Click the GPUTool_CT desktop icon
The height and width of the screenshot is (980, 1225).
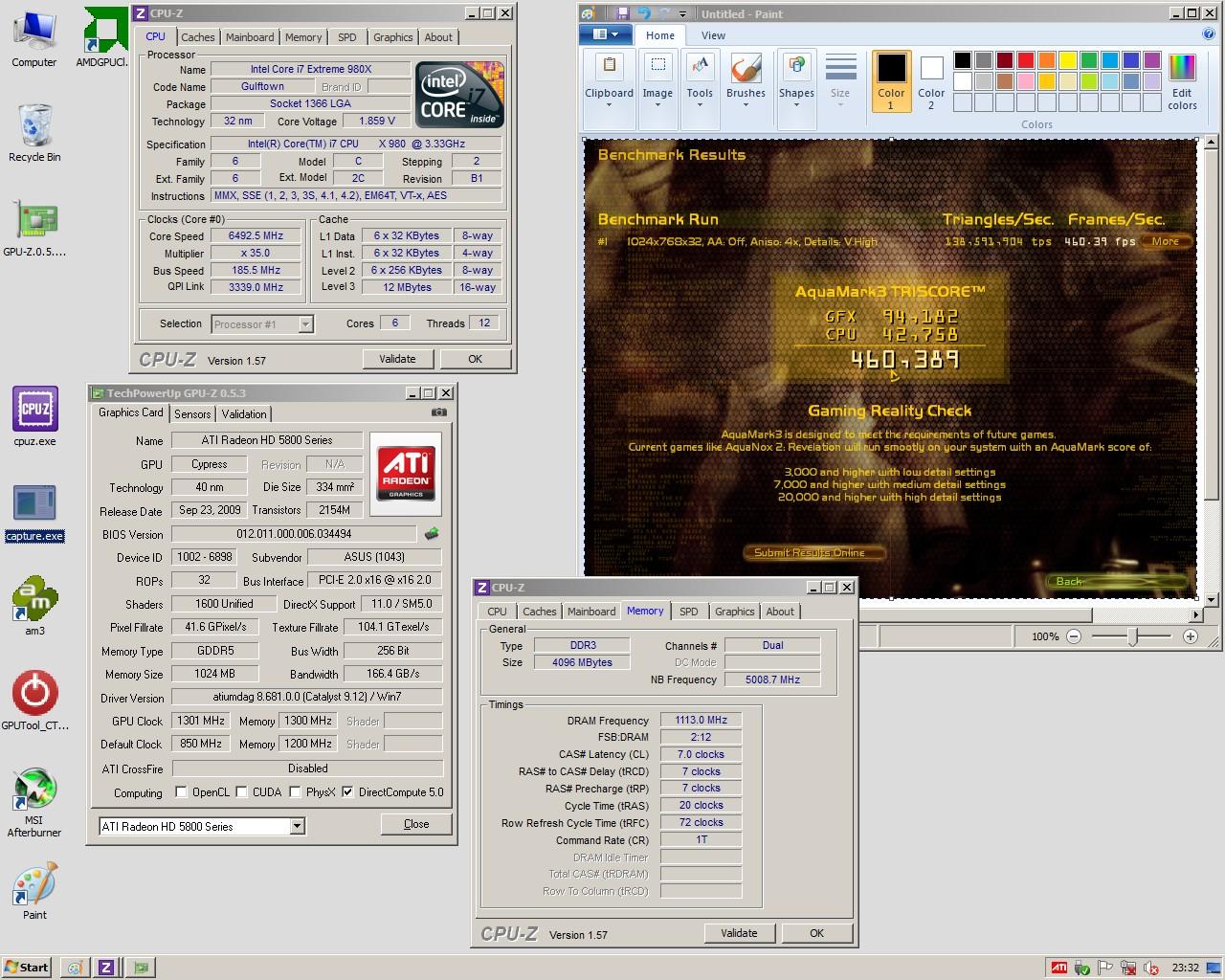35,702
